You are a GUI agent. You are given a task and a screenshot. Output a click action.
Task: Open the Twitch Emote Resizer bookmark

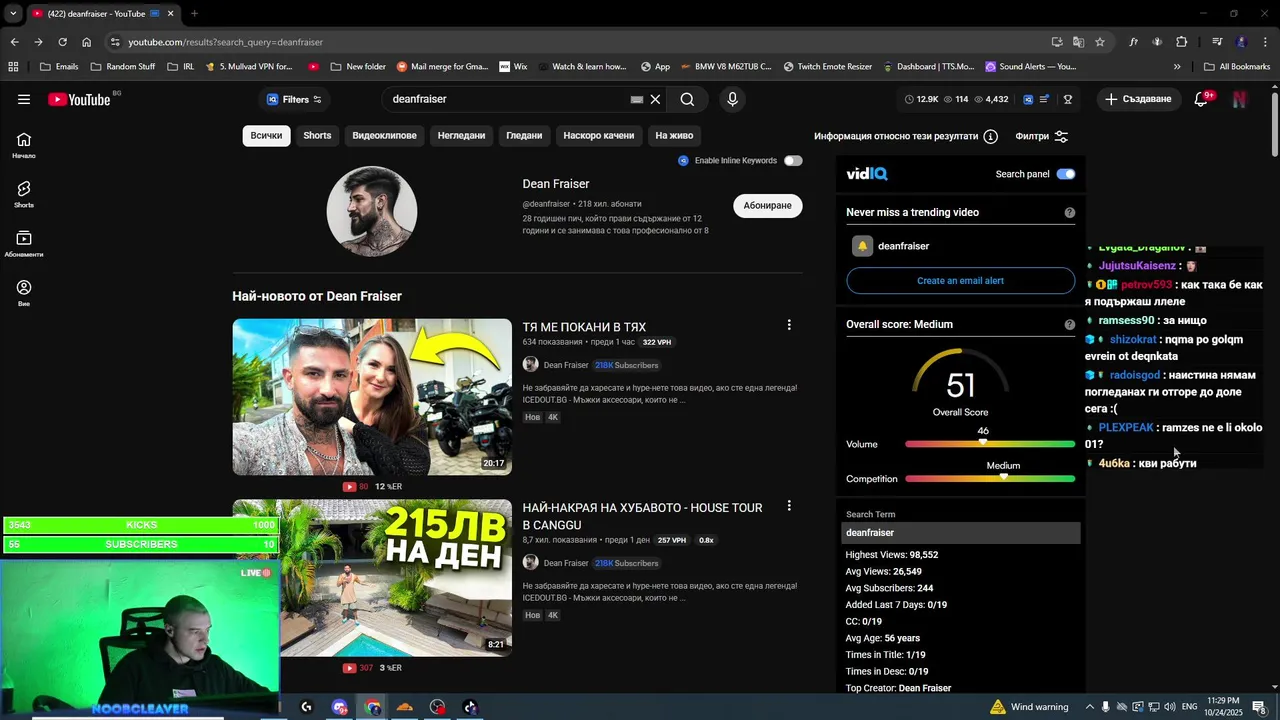[828, 67]
